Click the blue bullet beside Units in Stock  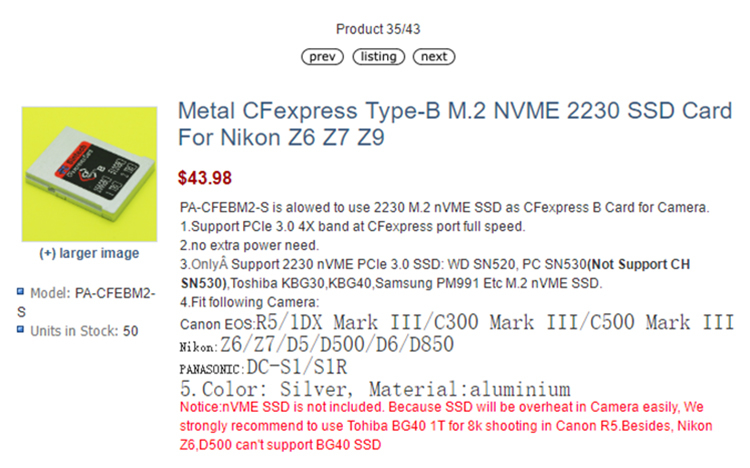click(20, 329)
